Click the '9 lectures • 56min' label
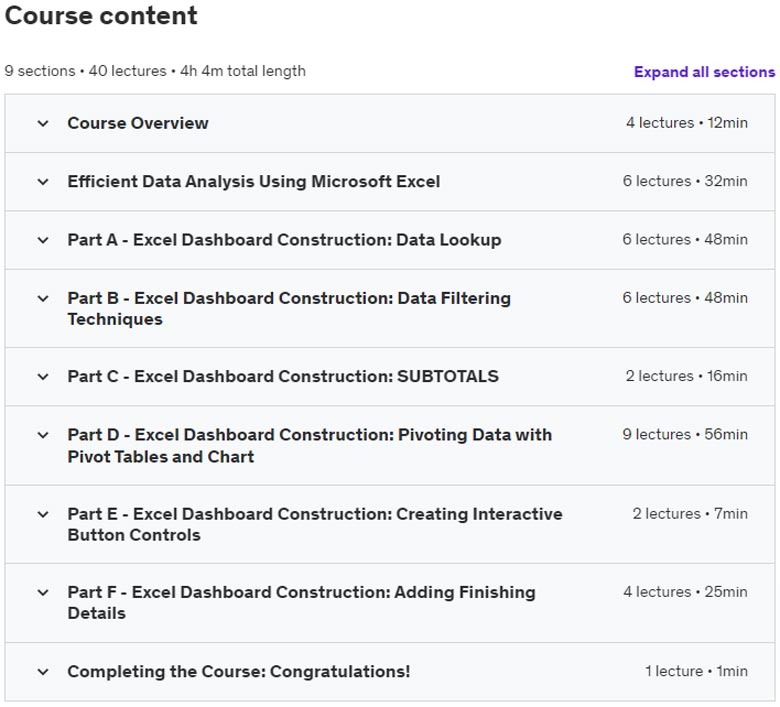This screenshot has width=780, height=707. pos(685,434)
